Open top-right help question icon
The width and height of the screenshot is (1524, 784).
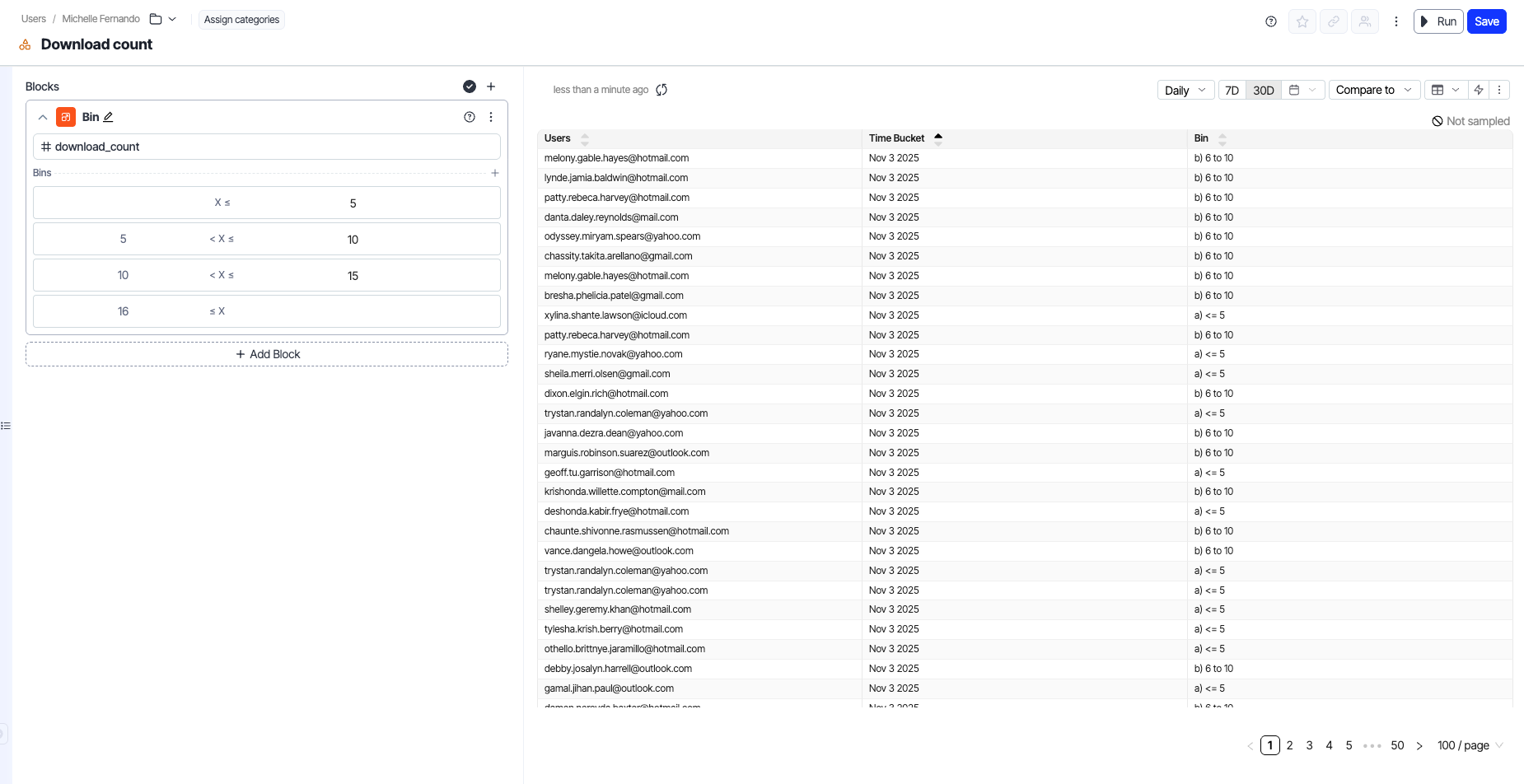click(x=1271, y=21)
